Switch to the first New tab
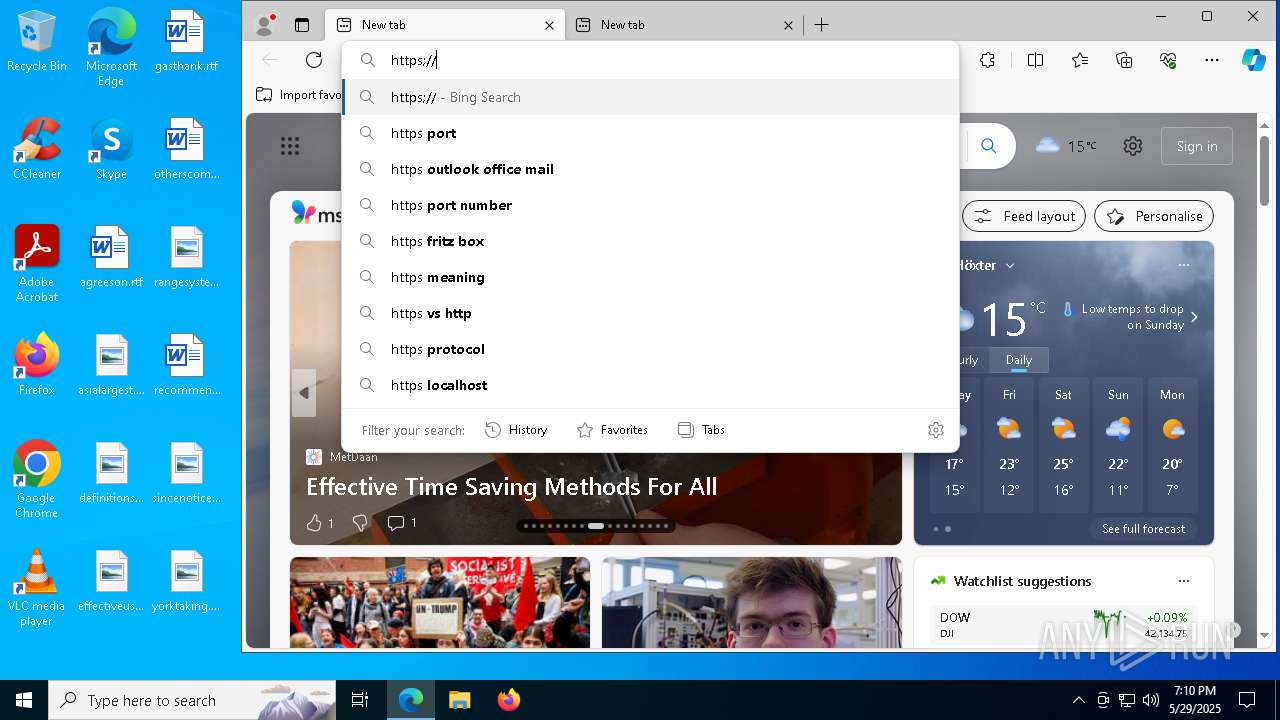 click(x=446, y=25)
